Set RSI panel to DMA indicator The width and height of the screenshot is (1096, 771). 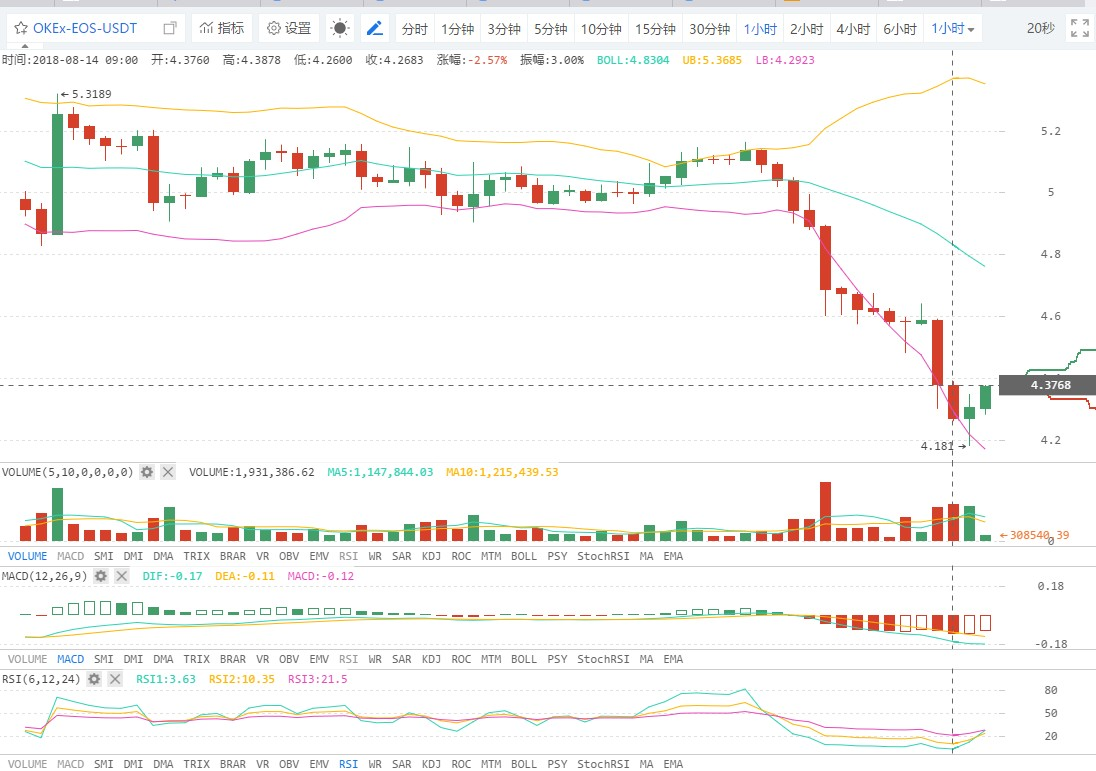point(163,764)
